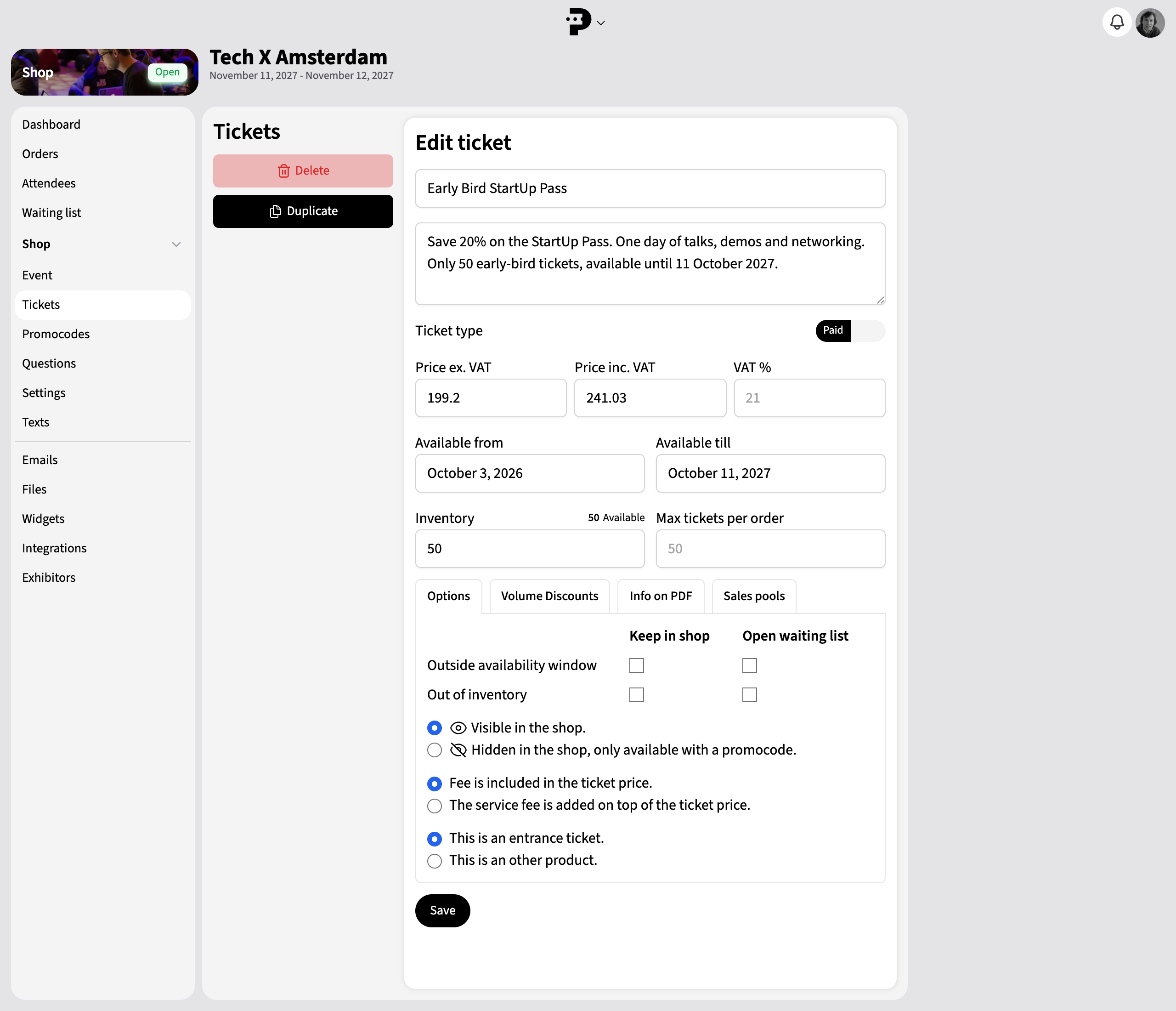The height and width of the screenshot is (1011, 1176).
Task: Click the ticket description text area
Action: click(x=650, y=264)
